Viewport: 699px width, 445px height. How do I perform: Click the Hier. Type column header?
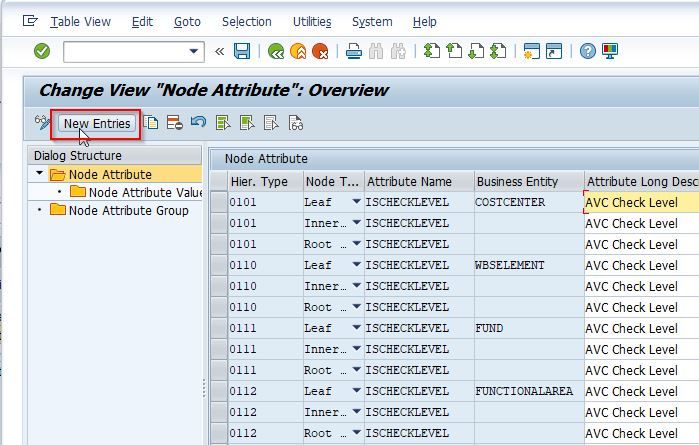265,181
